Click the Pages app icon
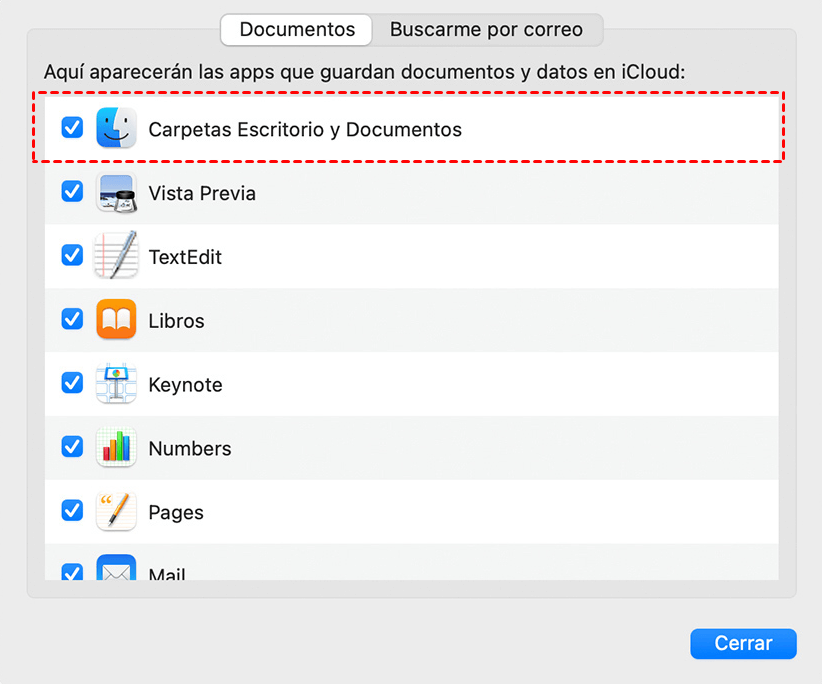Image resolution: width=822 pixels, height=684 pixels. (116, 512)
